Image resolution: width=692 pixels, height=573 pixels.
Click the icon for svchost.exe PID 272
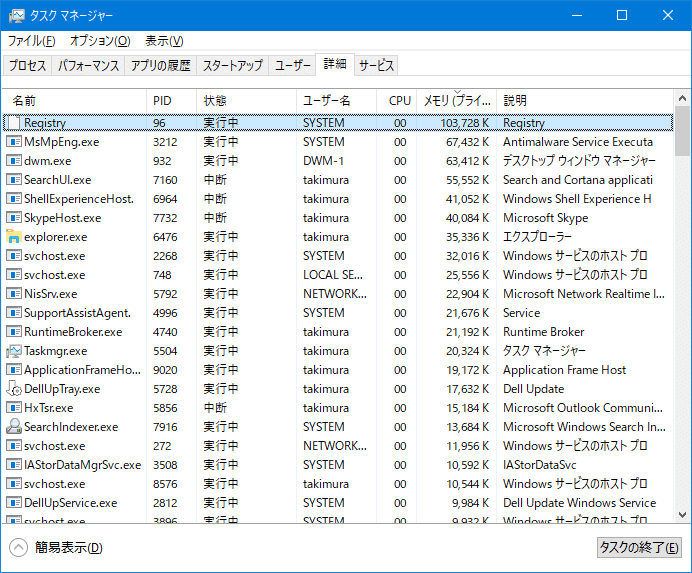(x=14, y=445)
